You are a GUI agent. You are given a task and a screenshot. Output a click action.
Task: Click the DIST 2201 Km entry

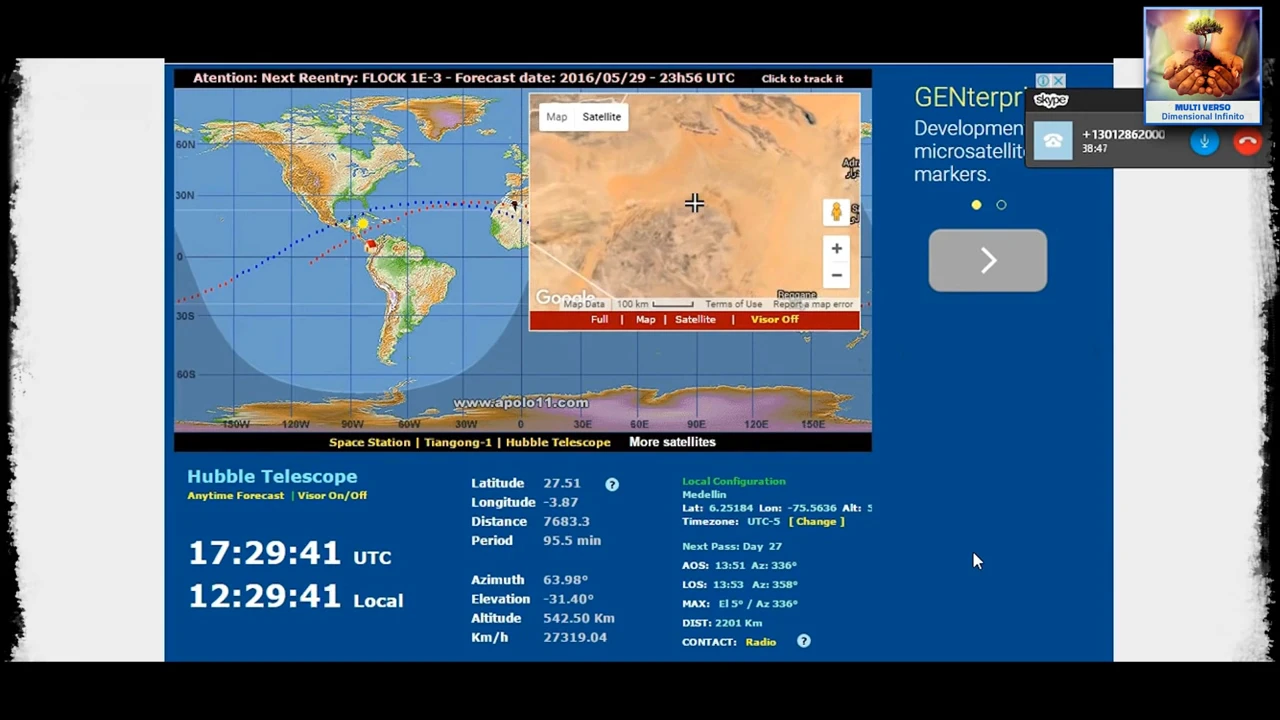[722, 623]
